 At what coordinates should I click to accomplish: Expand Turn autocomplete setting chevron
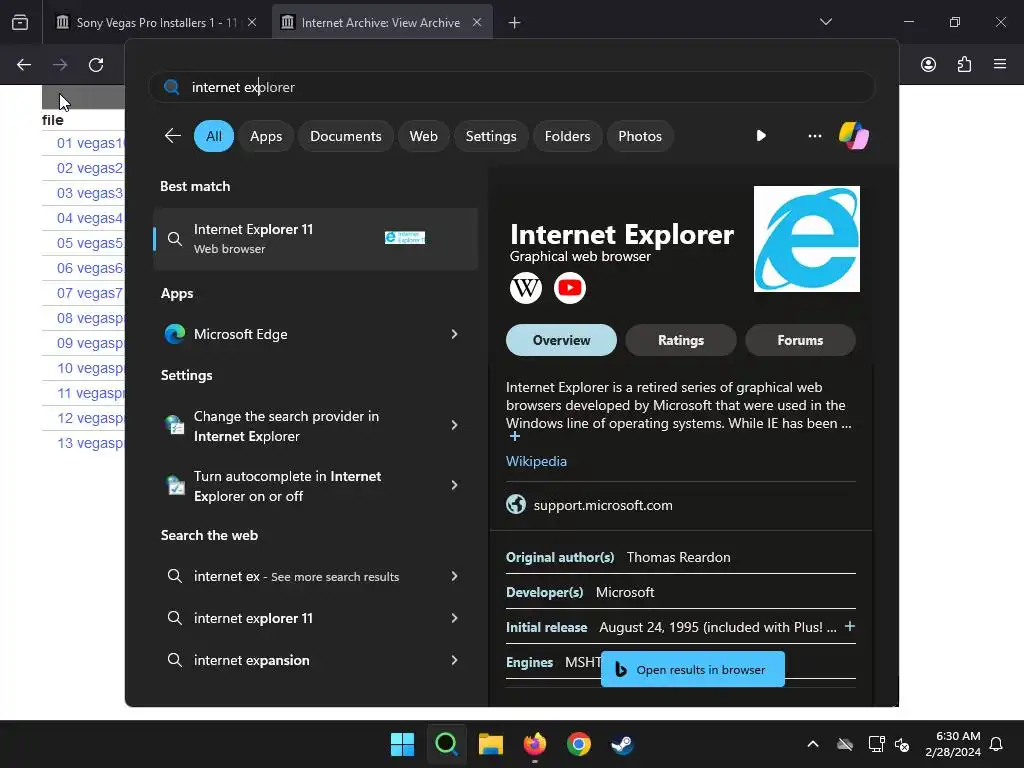[455, 485]
